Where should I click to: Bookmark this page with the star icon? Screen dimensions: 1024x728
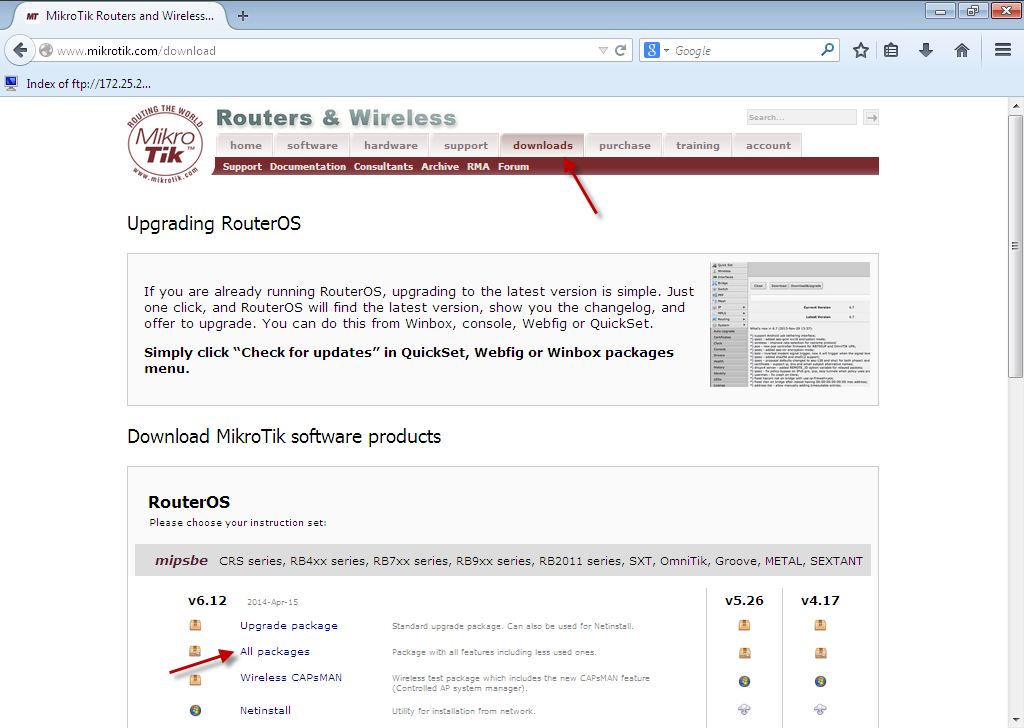click(x=861, y=50)
